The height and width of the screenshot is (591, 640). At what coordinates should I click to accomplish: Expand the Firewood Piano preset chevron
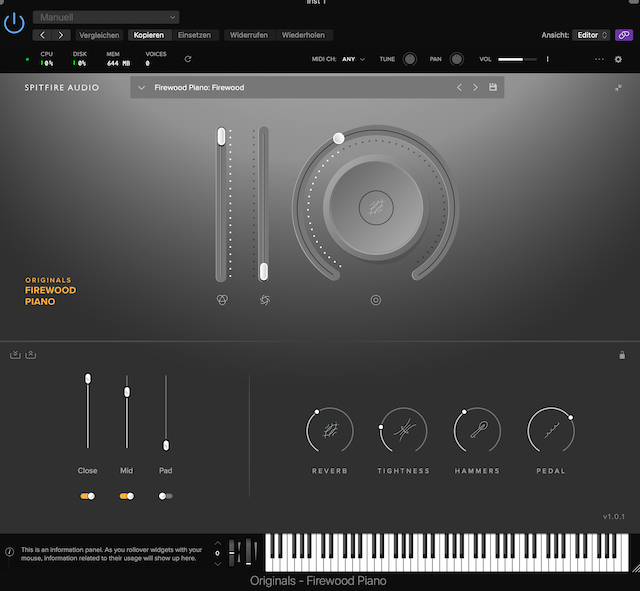[141, 87]
